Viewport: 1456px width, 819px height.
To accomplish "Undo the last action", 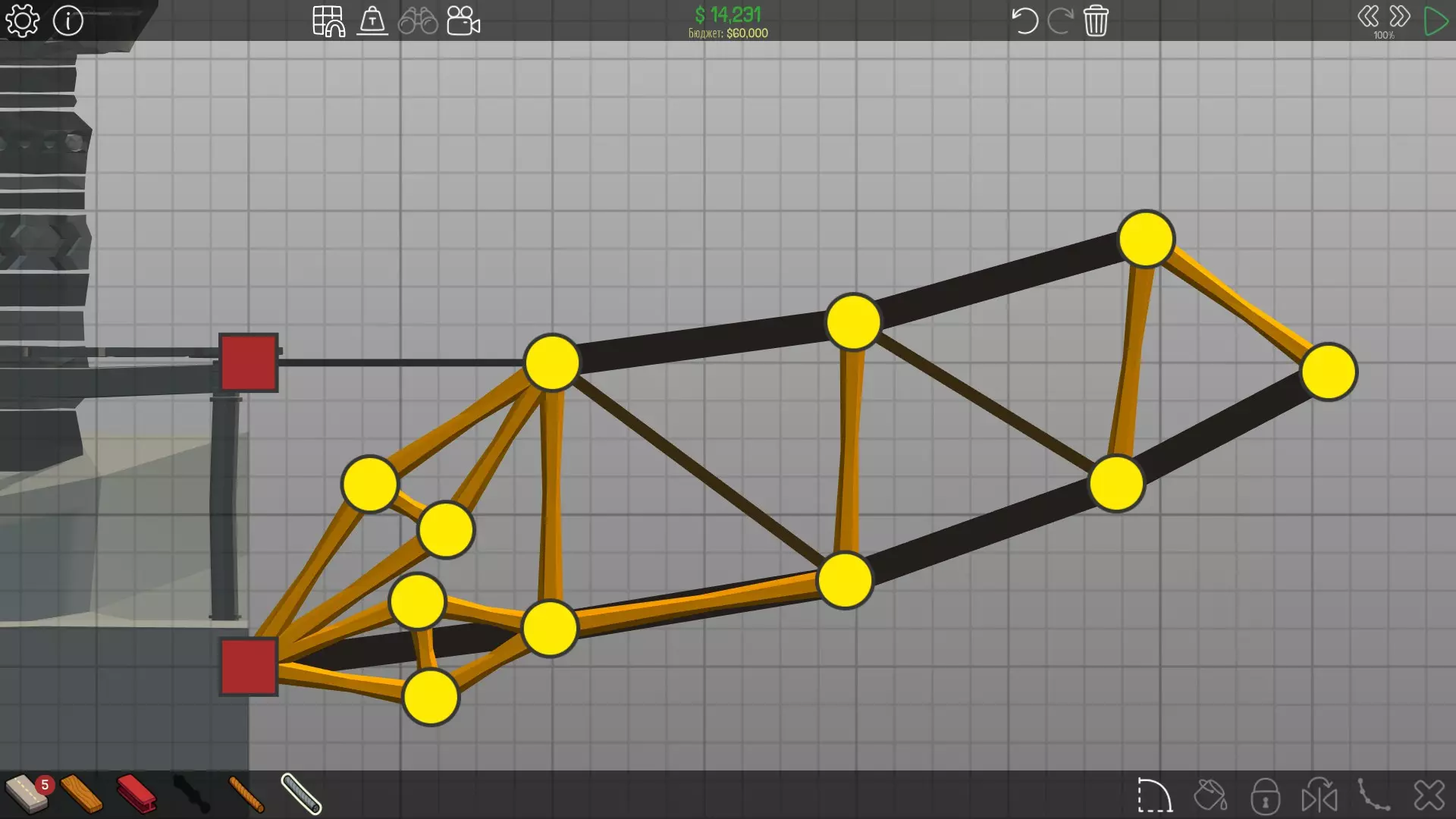I will point(1025,20).
